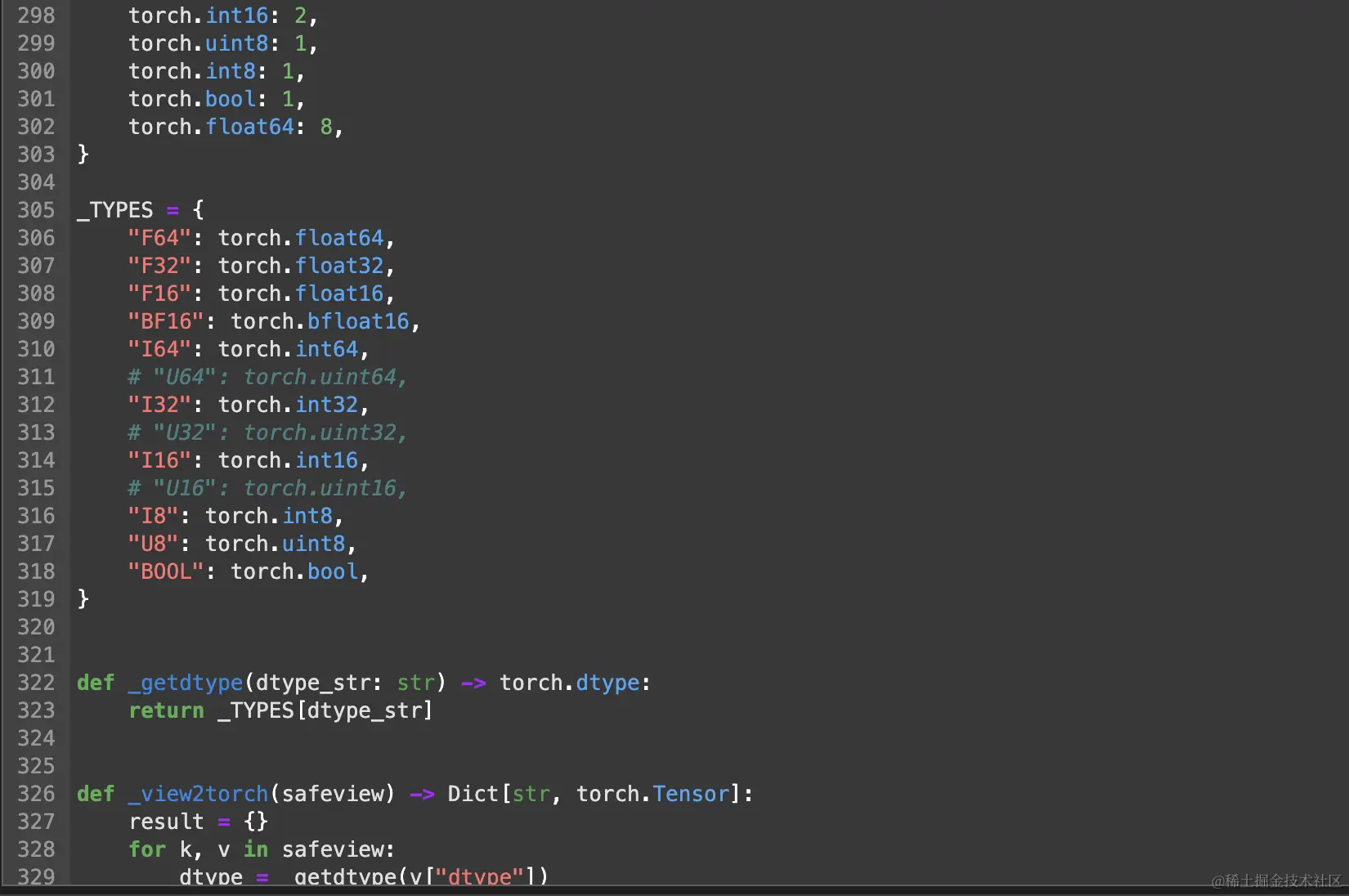Screen dimensions: 1349x896
Task: Select the "I32" string key
Action: (159, 405)
